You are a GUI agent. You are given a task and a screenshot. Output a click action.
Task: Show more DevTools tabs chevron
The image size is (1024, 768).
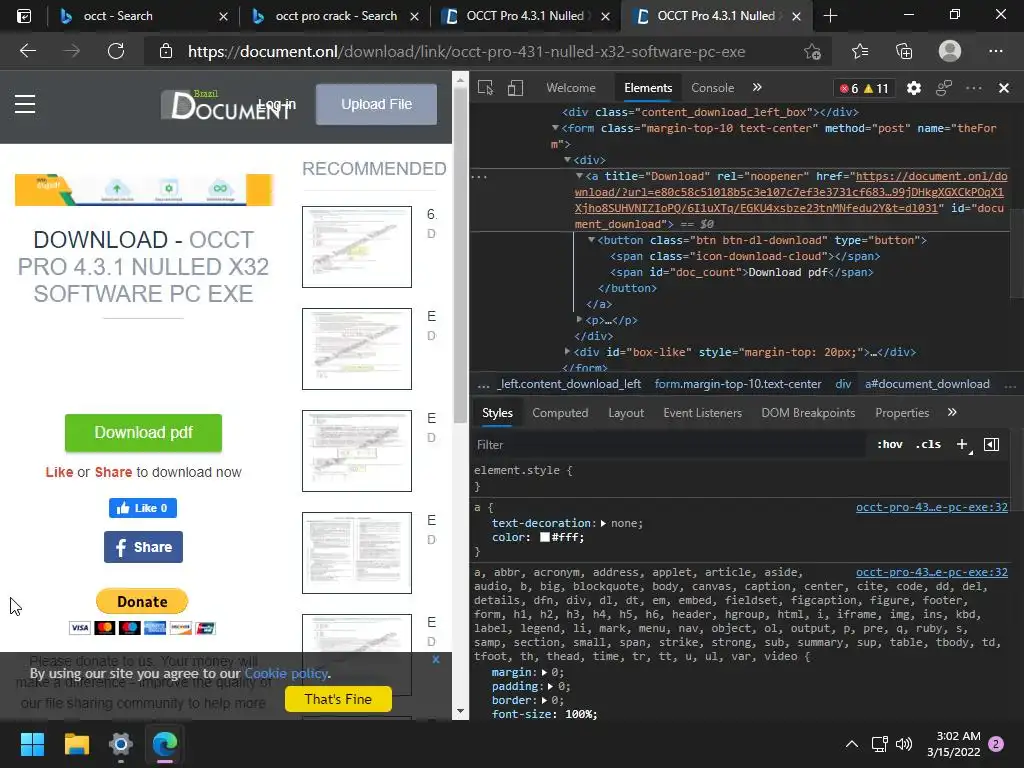coord(757,88)
